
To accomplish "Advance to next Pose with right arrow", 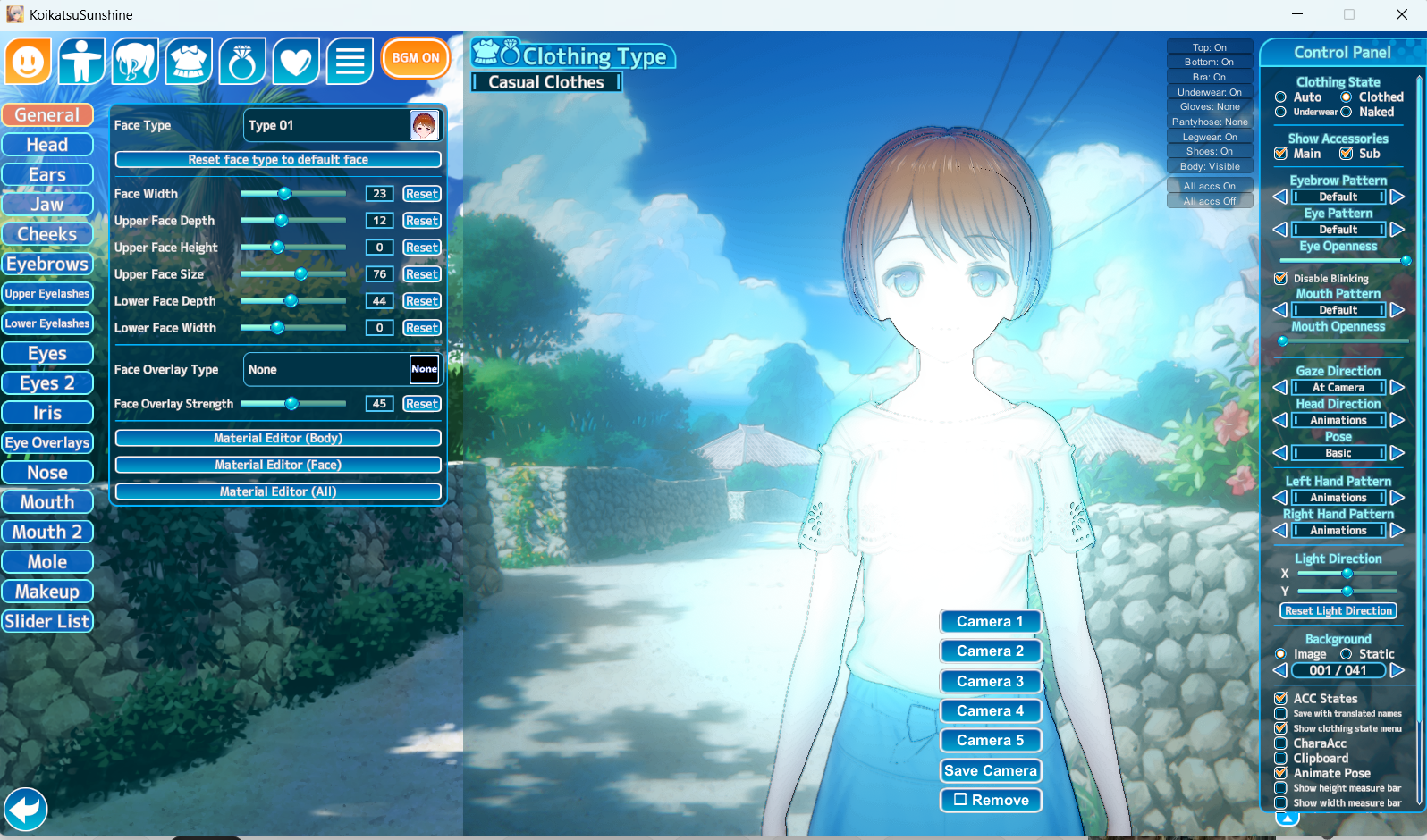I will 1397,453.
